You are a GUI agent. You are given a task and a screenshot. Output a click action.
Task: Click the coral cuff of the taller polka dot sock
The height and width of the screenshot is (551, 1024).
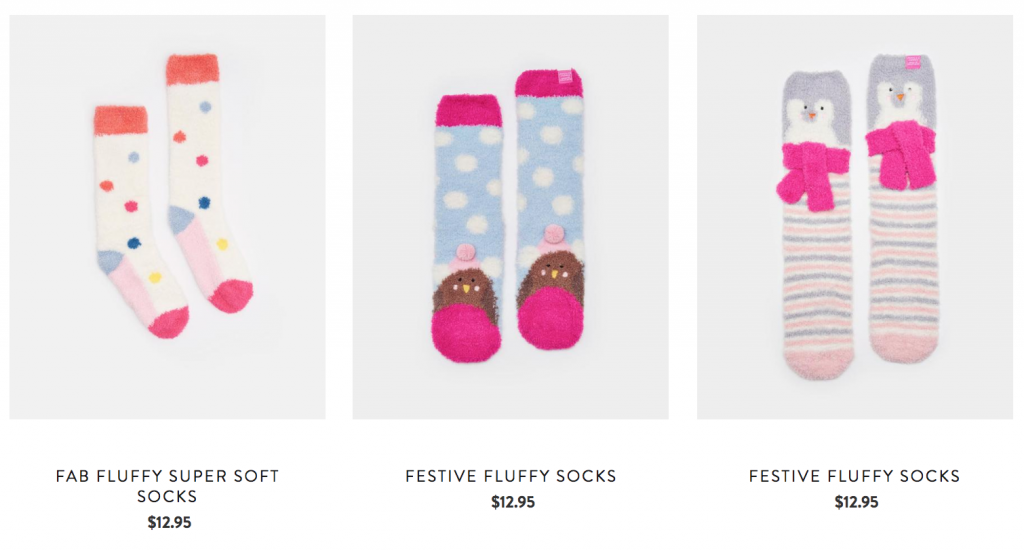point(192,69)
